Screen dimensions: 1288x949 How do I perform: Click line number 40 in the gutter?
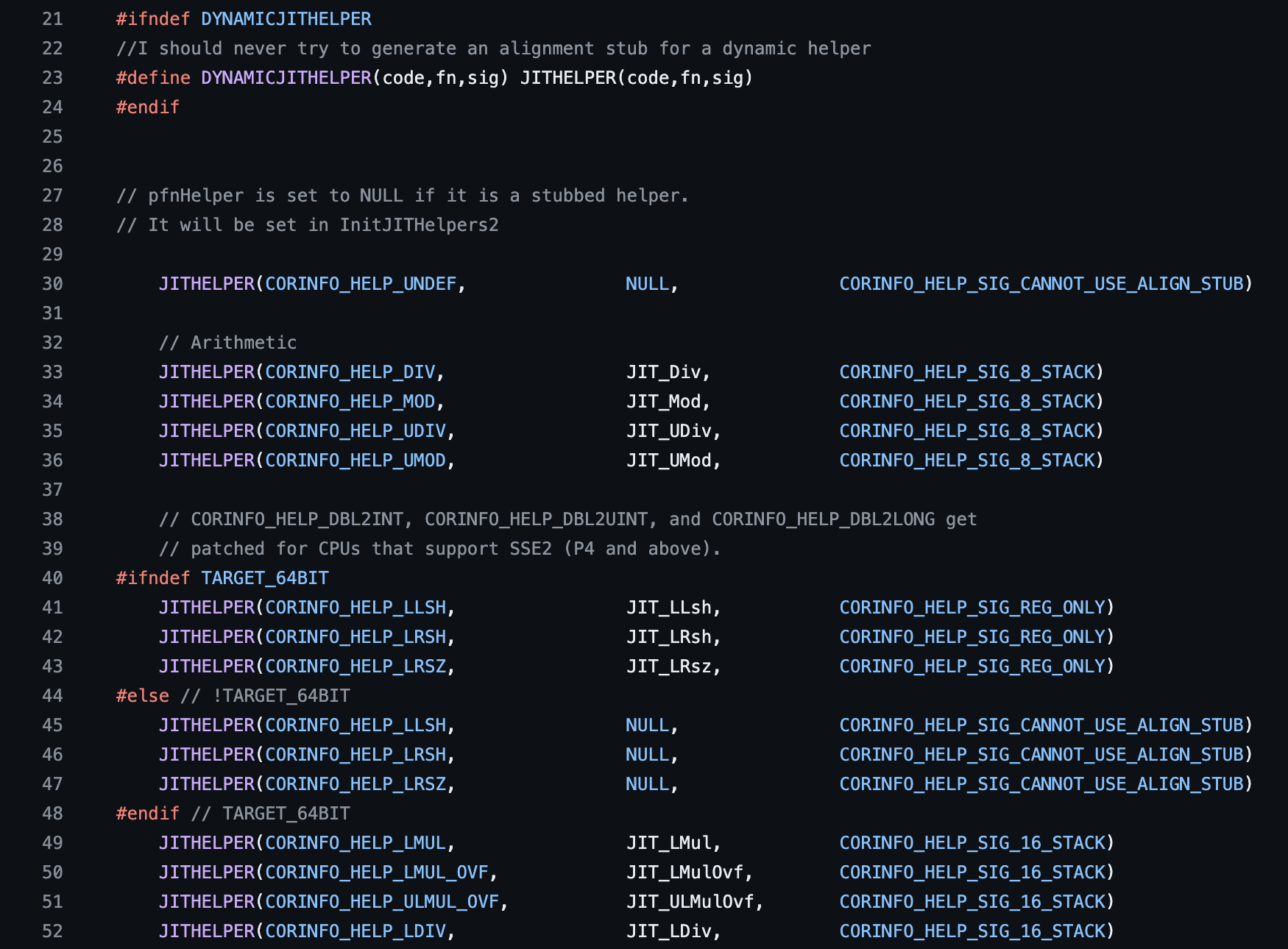pyautogui.click(x=52, y=578)
